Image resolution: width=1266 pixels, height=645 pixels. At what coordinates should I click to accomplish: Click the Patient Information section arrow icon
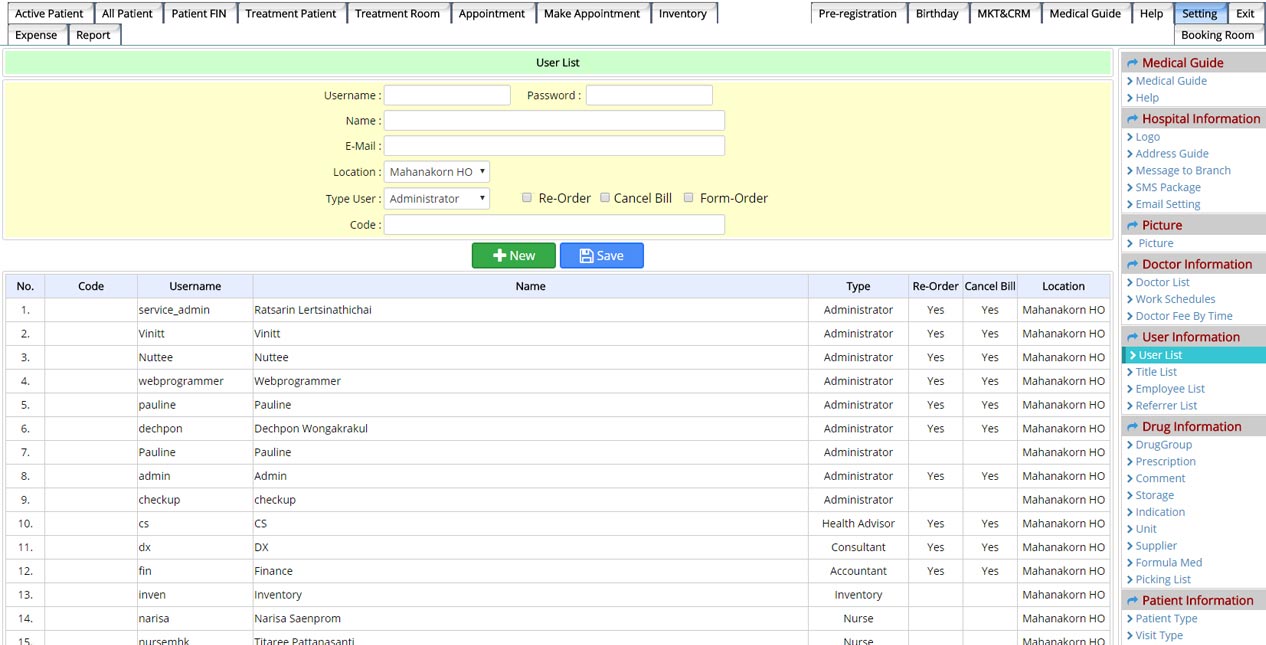(1132, 601)
